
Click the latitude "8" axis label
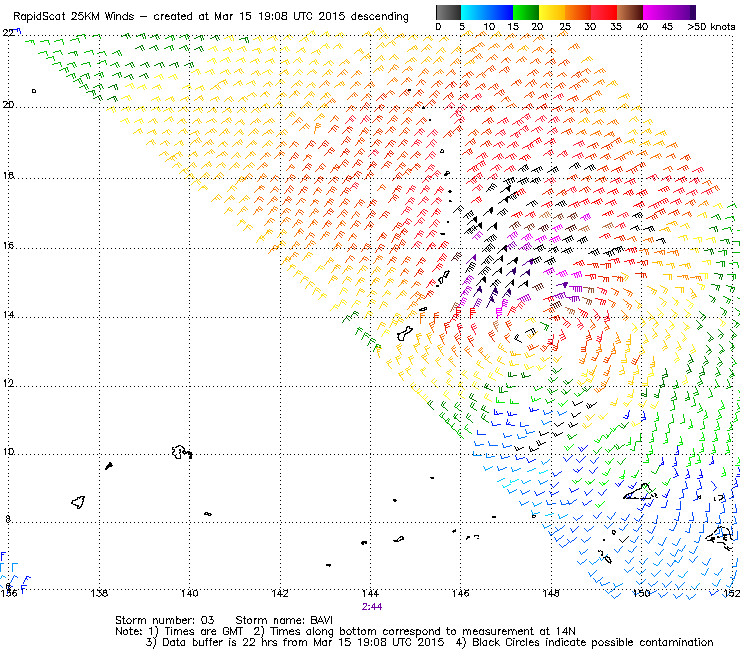pos(8,519)
